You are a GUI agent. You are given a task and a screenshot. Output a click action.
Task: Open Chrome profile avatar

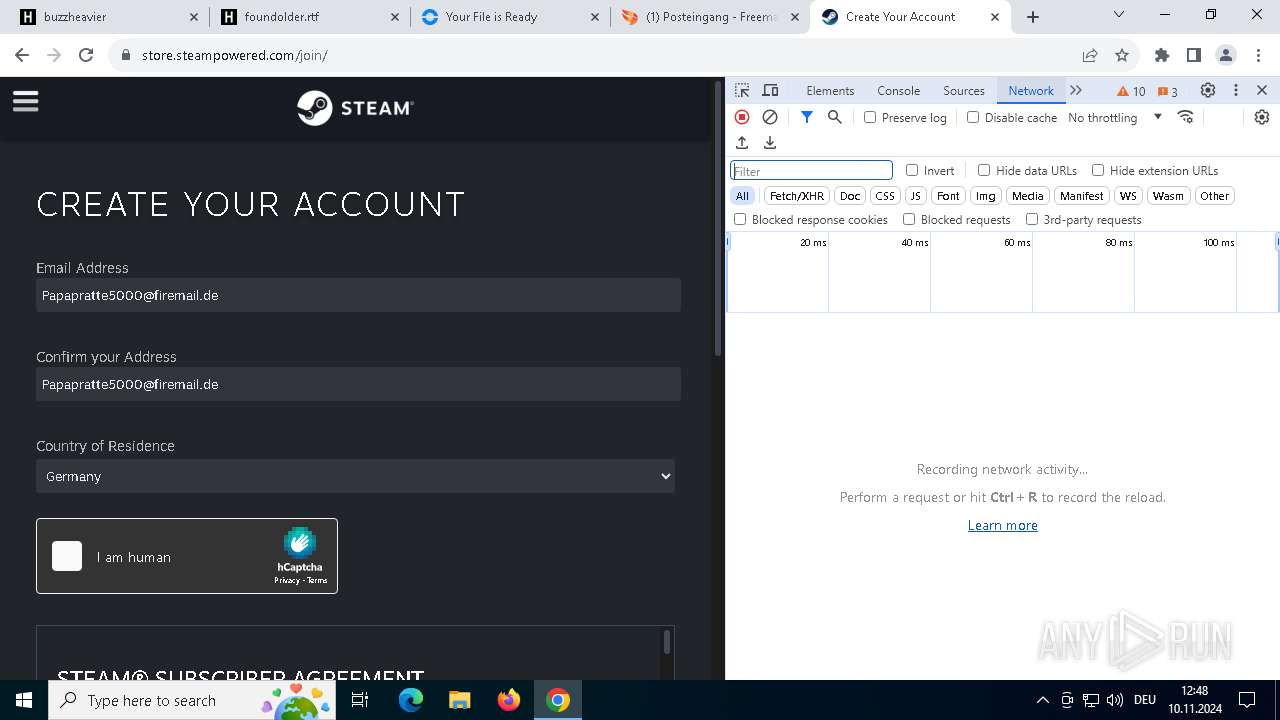[1226, 55]
